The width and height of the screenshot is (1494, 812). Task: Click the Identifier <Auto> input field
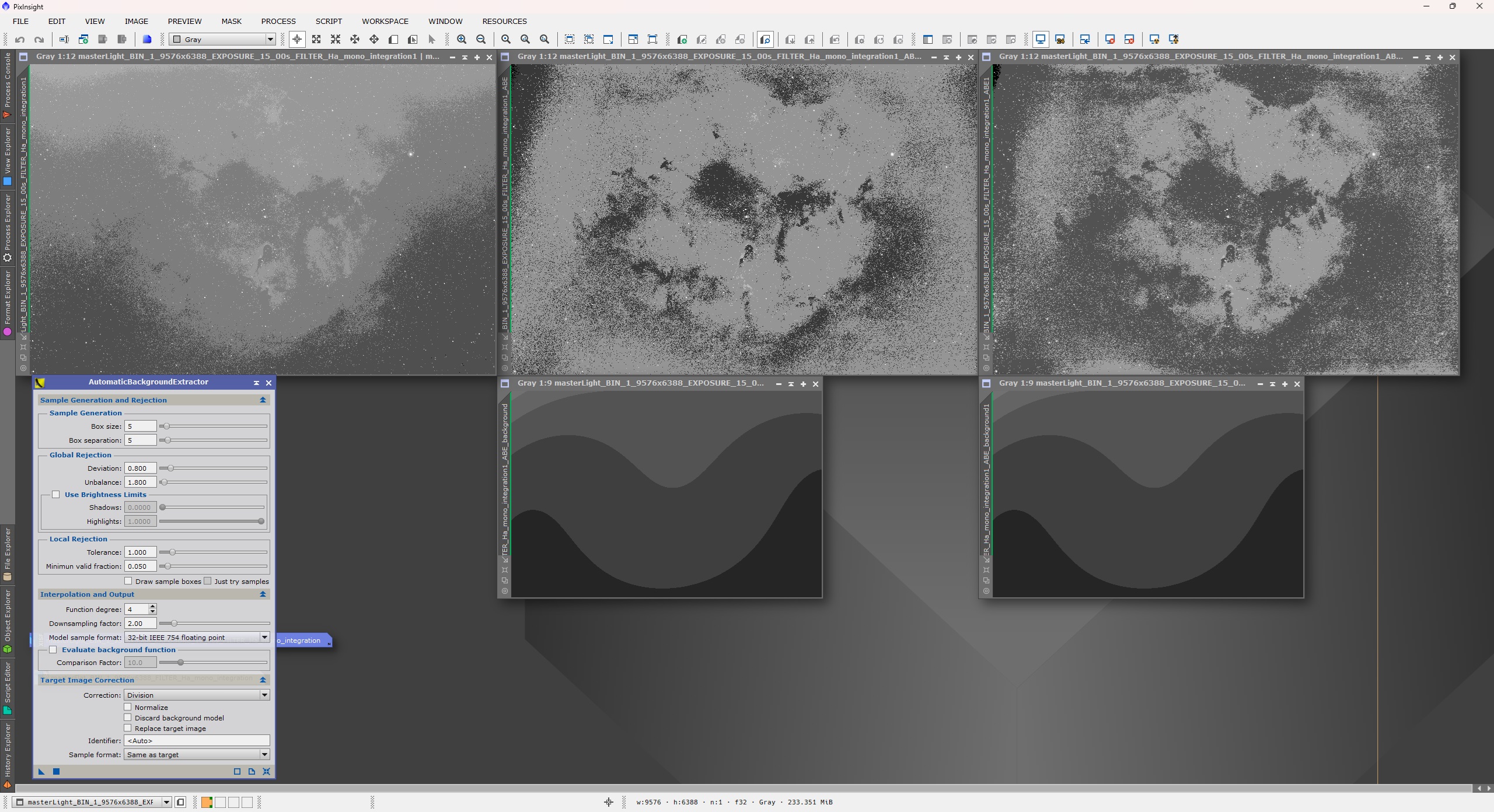click(x=197, y=741)
